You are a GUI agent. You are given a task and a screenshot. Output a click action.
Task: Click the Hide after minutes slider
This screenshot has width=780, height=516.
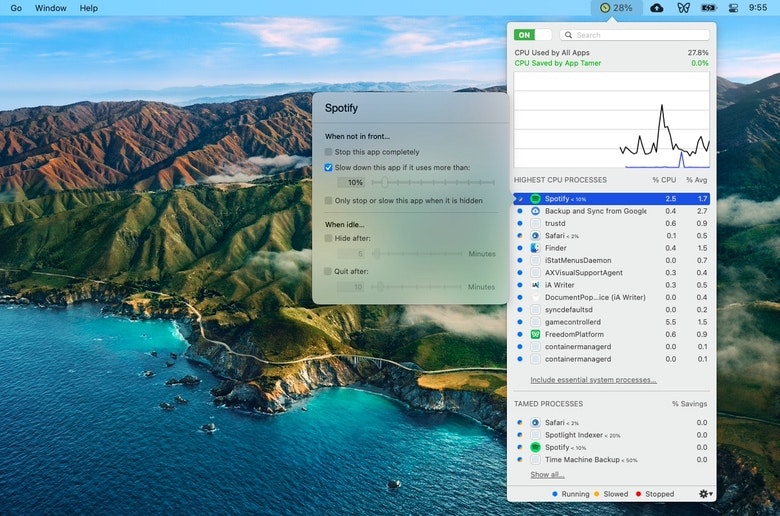coord(417,254)
